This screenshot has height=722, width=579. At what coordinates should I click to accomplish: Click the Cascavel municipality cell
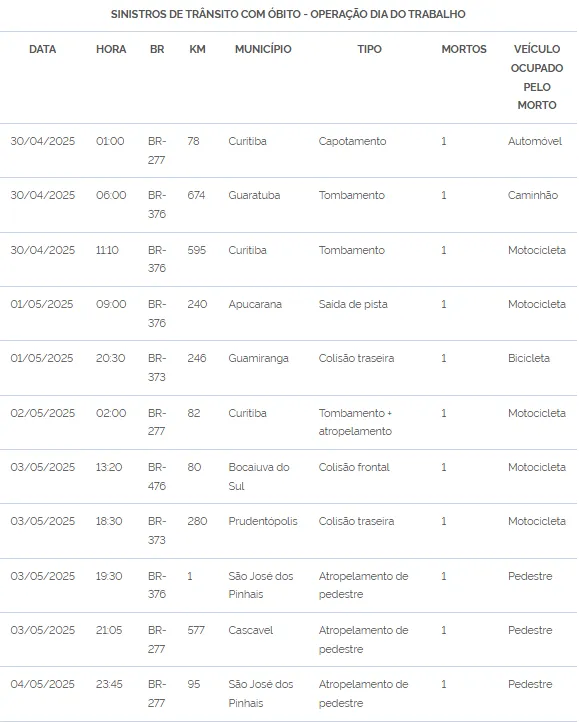point(251,630)
